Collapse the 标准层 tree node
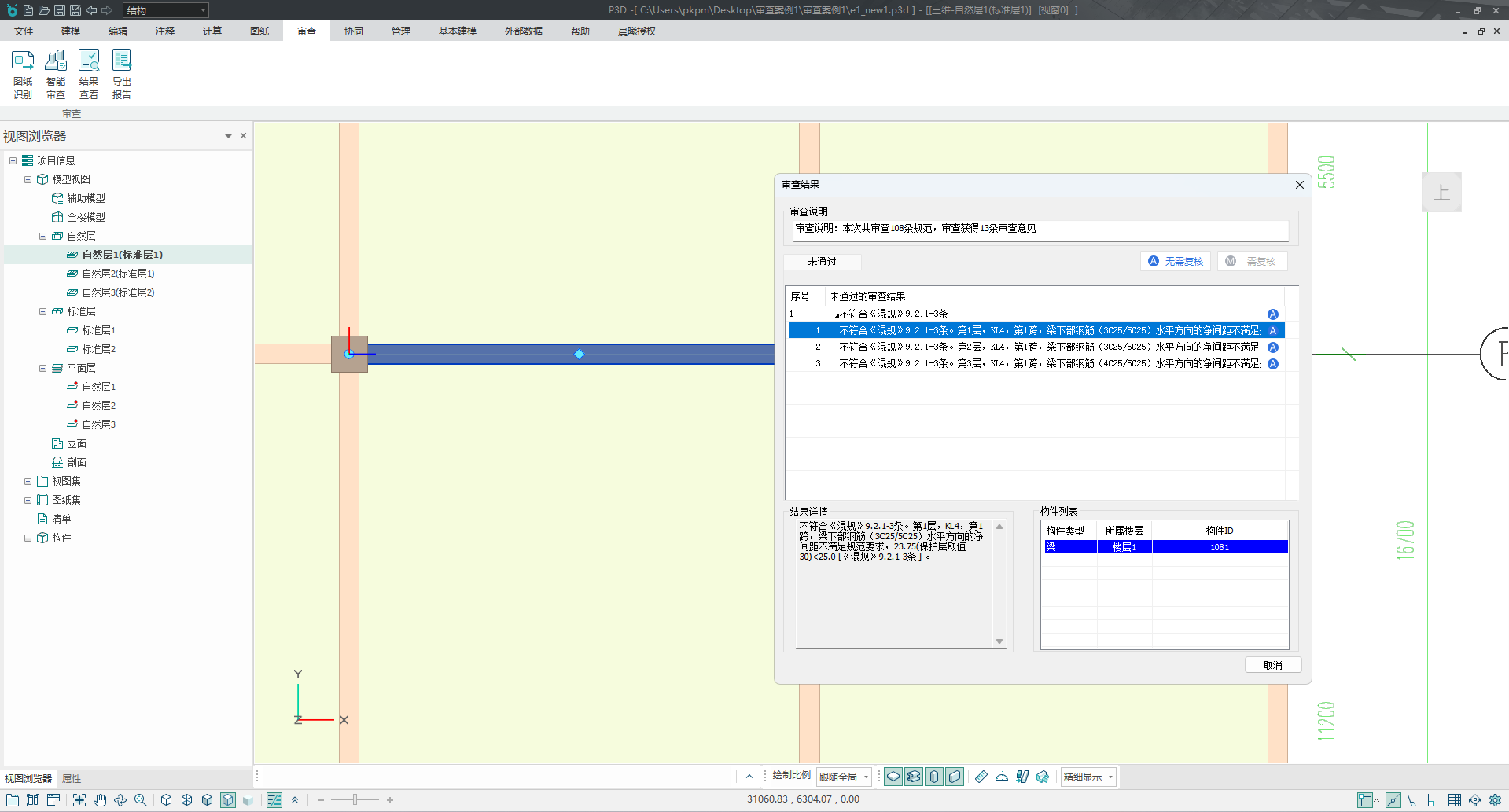The image size is (1509, 812). click(x=43, y=311)
